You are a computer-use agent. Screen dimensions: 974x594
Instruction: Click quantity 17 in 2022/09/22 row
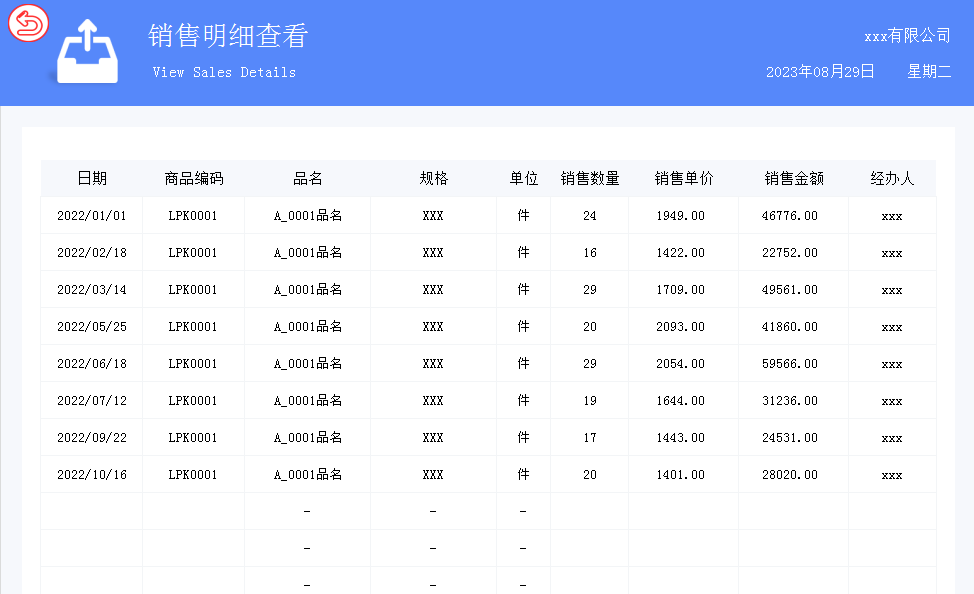coord(589,437)
